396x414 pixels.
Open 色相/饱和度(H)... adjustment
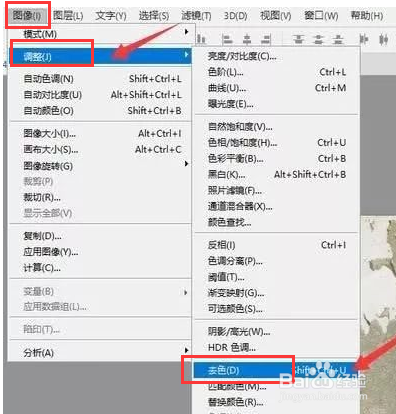click(x=277, y=143)
